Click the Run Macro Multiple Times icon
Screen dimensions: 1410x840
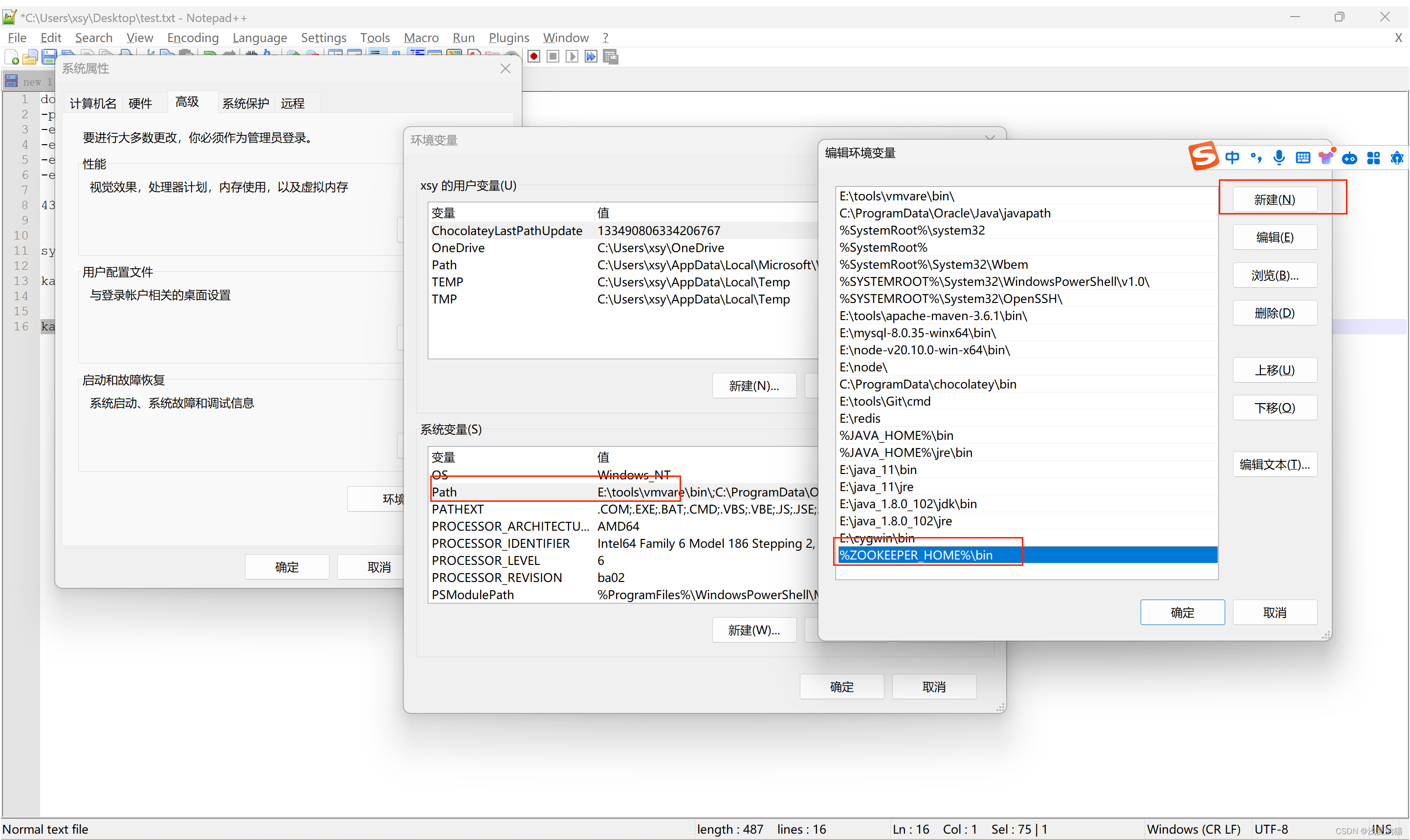pyautogui.click(x=591, y=57)
